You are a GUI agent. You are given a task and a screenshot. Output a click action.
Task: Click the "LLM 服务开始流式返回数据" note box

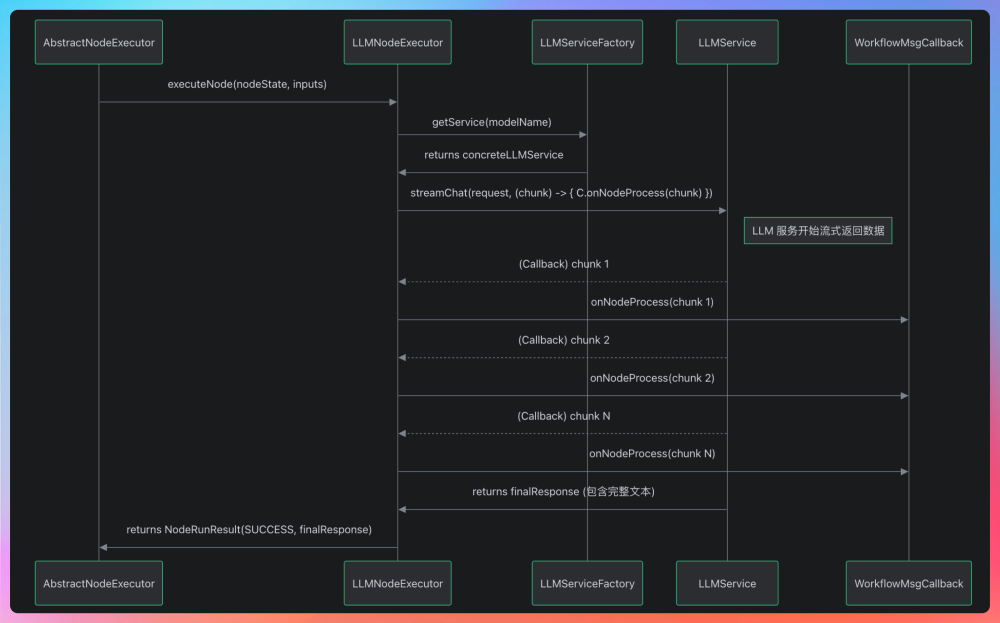[x=818, y=231]
